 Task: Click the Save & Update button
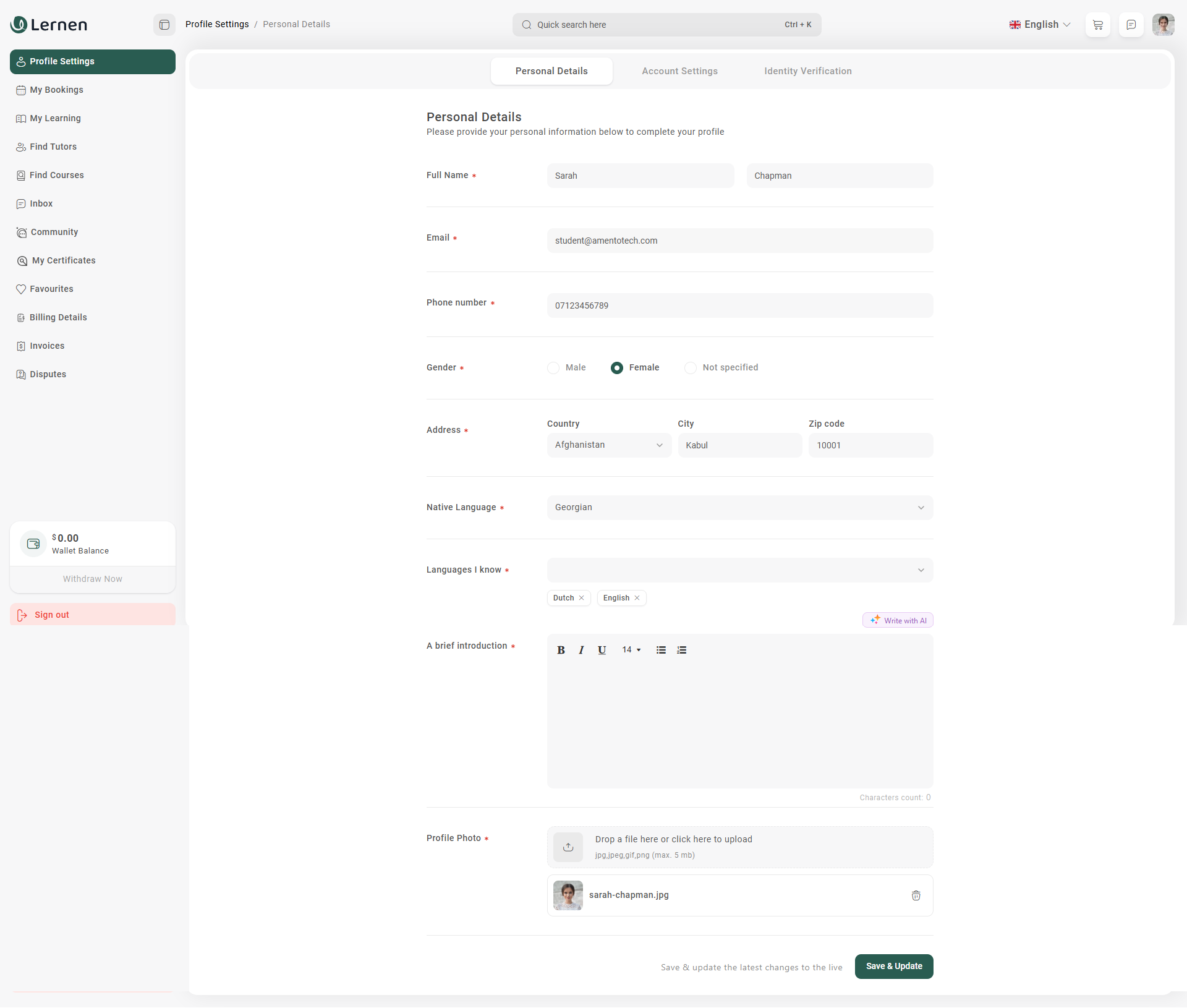[894, 965]
